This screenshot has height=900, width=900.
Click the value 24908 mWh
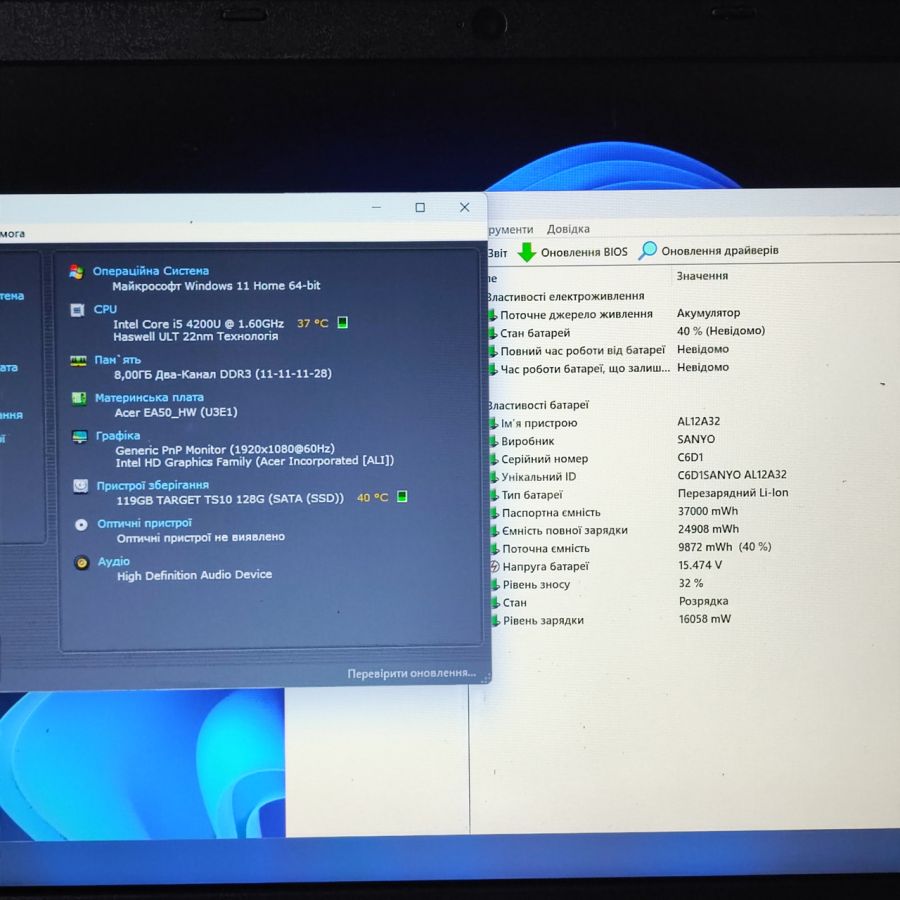coord(708,529)
